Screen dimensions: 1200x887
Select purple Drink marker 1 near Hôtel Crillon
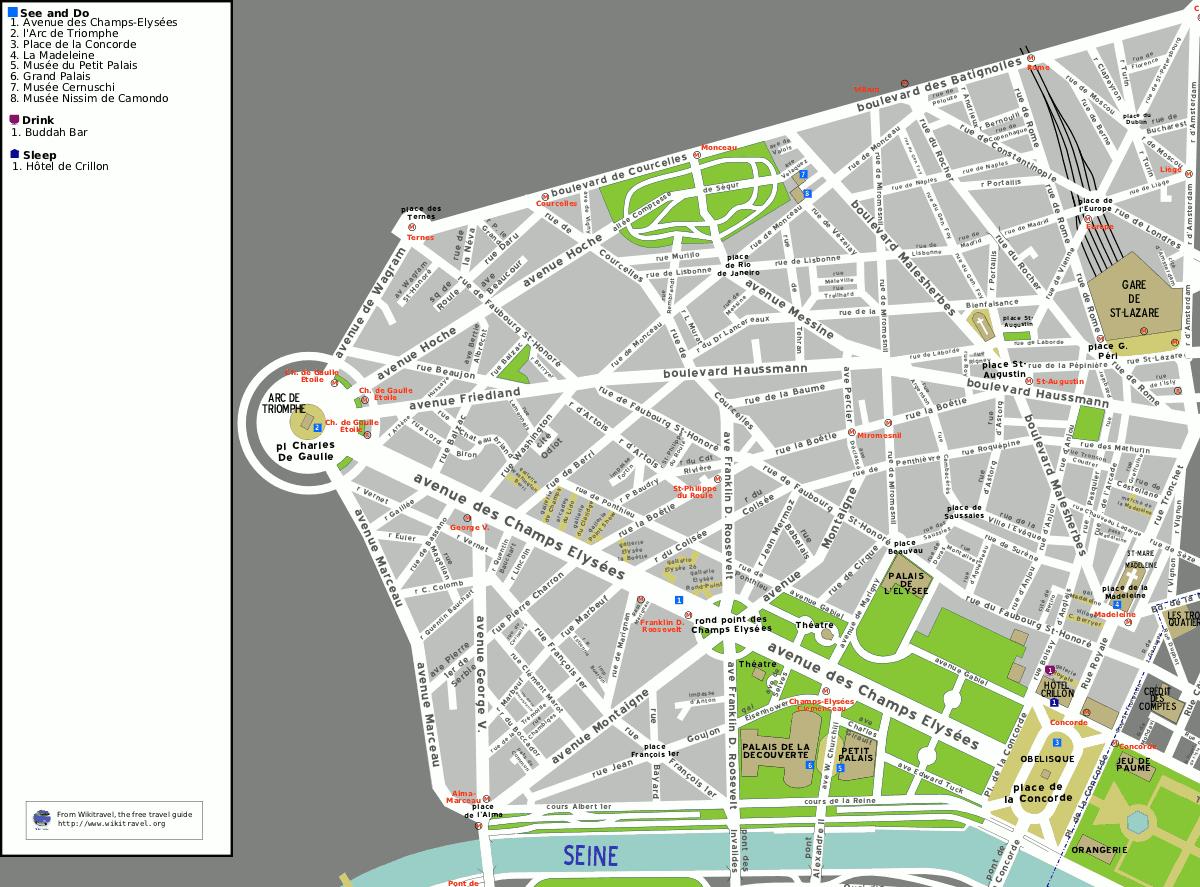click(1049, 670)
